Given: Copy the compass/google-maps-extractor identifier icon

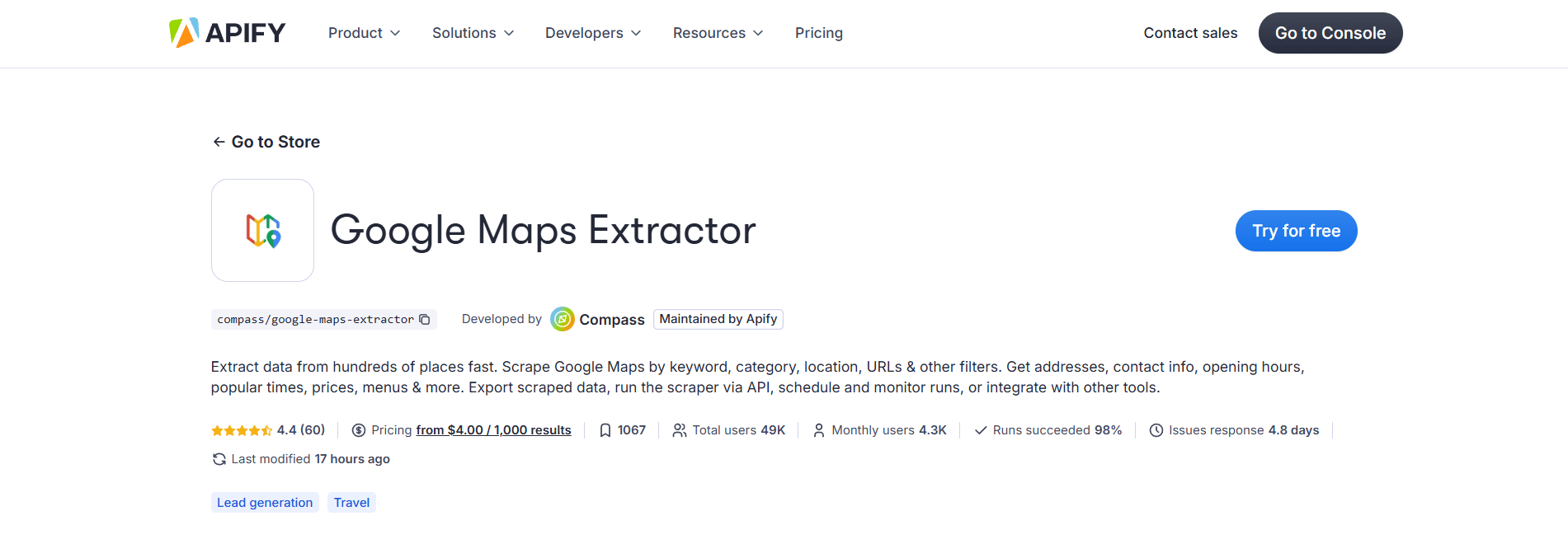Looking at the screenshot, I should (425, 320).
